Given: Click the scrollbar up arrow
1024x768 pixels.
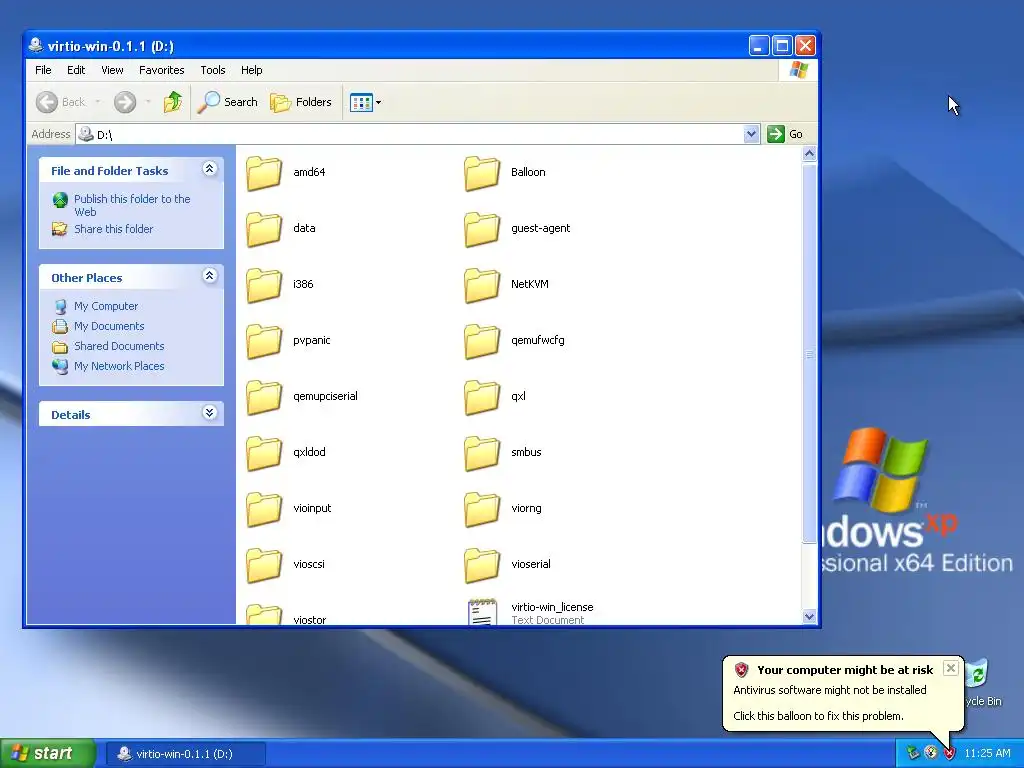Looking at the screenshot, I should (809, 154).
